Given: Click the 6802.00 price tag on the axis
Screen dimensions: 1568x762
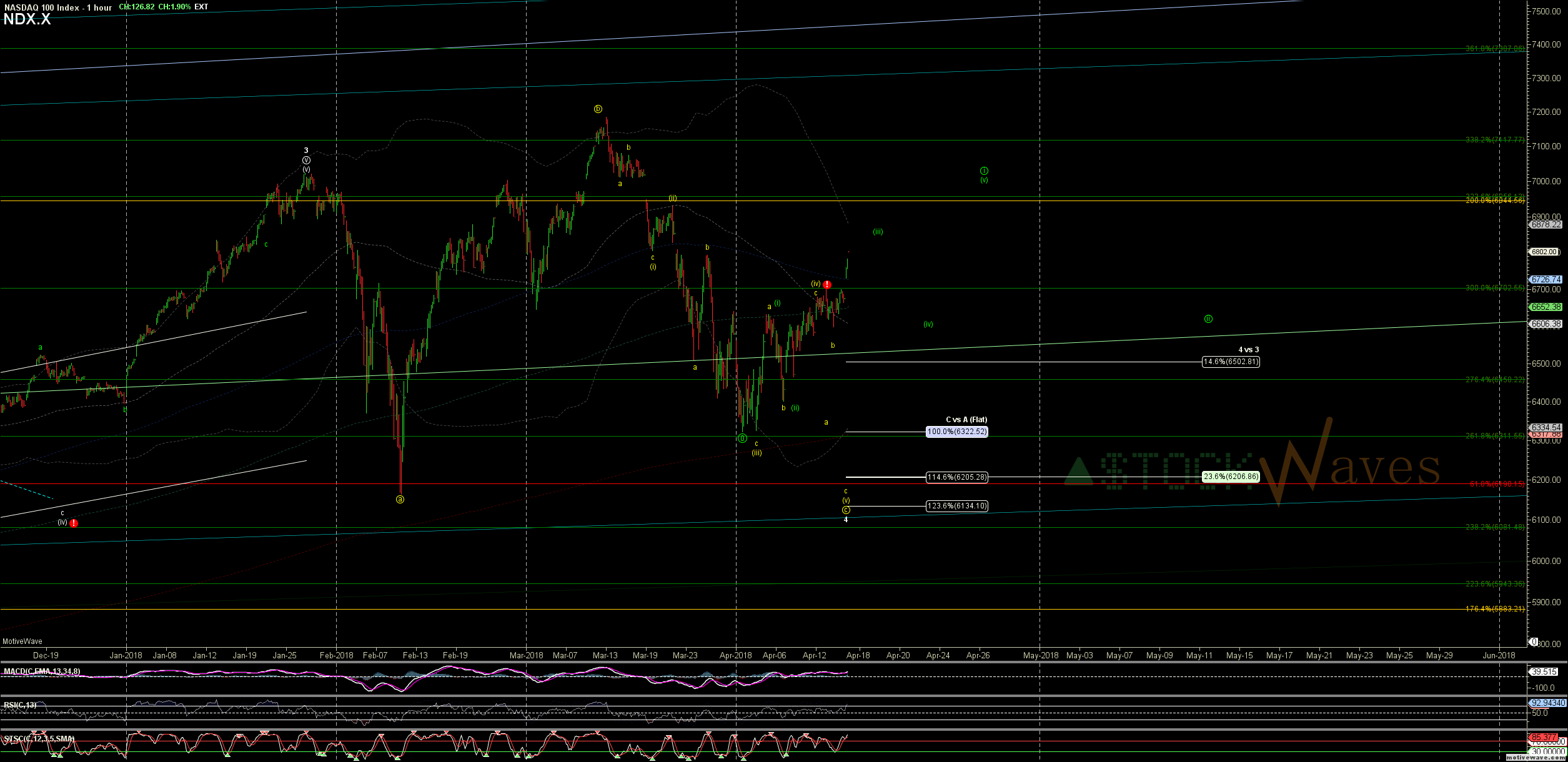Looking at the screenshot, I should pyautogui.click(x=1544, y=252).
